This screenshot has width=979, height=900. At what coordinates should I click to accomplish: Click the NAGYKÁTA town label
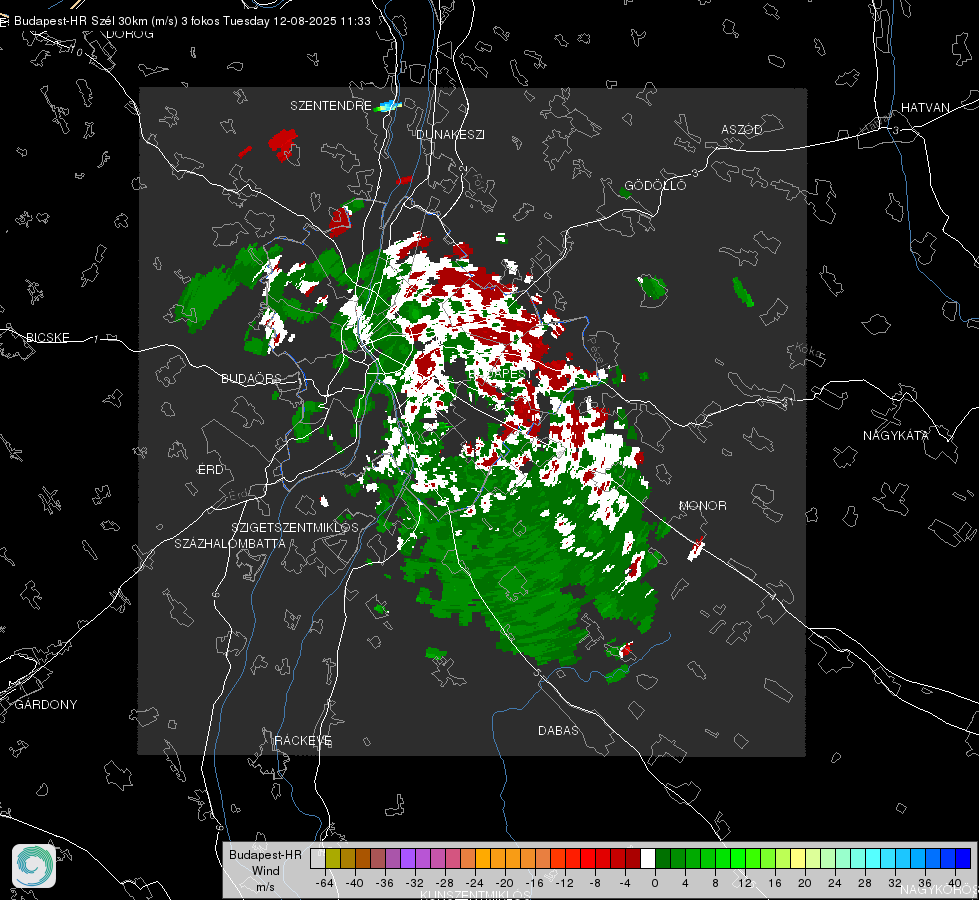pos(896,436)
